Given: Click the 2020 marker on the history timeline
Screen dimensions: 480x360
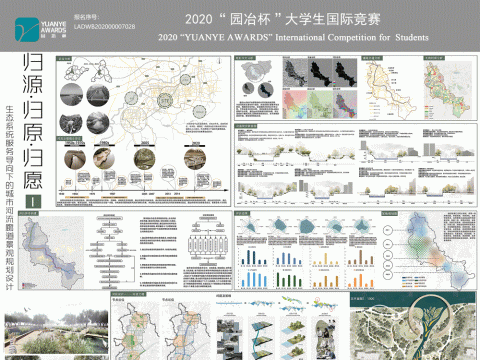Looking at the screenshot, I should (x=195, y=144).
